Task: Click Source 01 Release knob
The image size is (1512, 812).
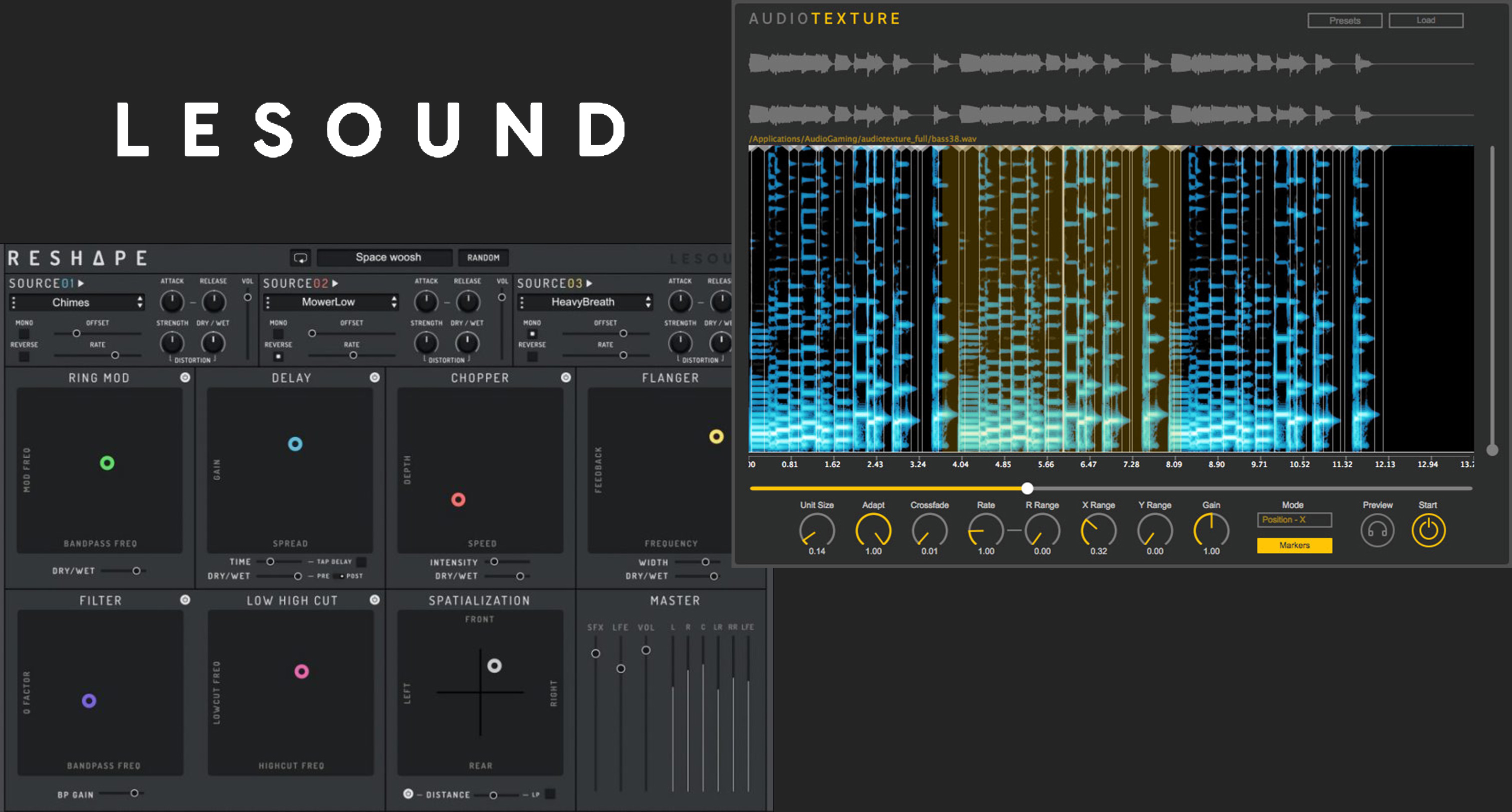Action: [x=213, y=302]
